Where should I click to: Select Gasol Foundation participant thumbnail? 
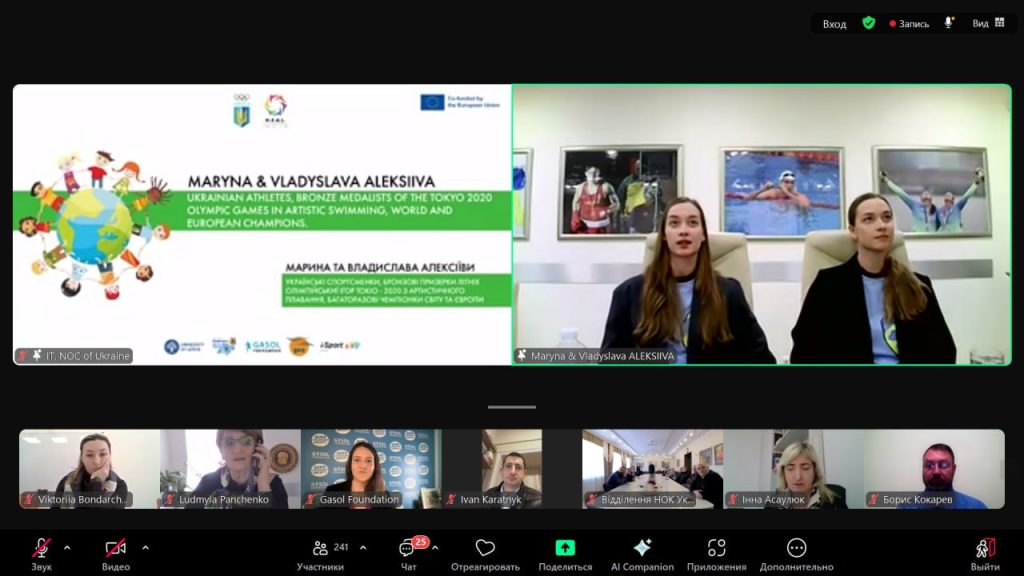click(x=371, y=469)
